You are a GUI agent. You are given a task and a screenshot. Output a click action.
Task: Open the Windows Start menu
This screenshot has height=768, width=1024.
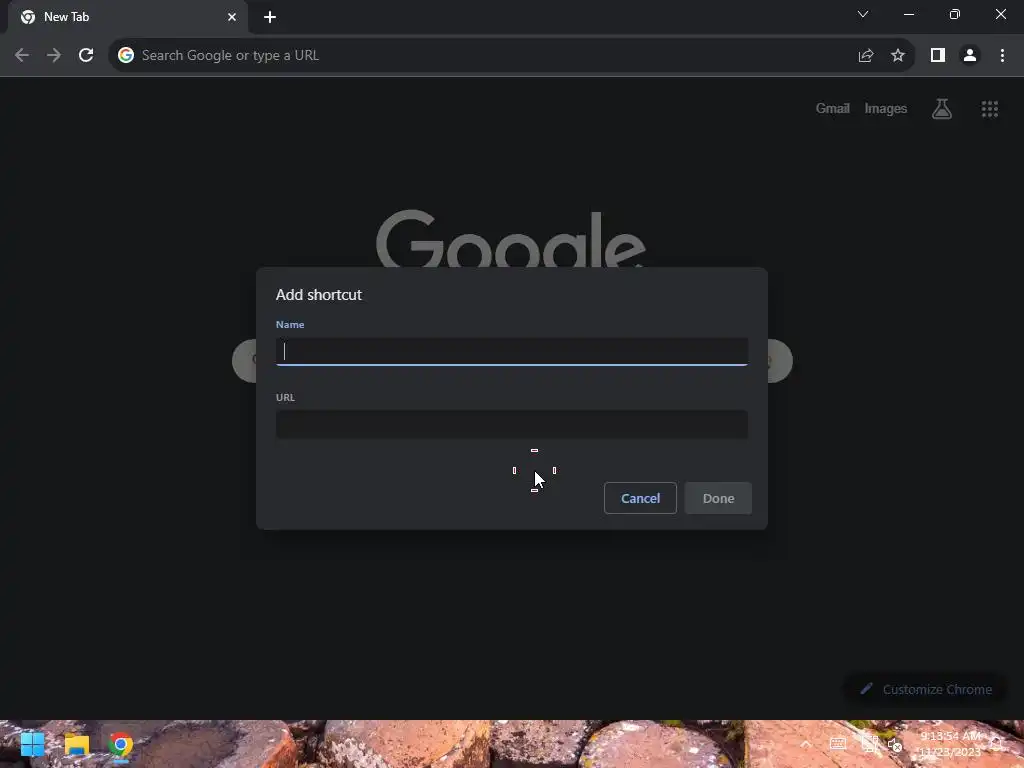[32, 744]
